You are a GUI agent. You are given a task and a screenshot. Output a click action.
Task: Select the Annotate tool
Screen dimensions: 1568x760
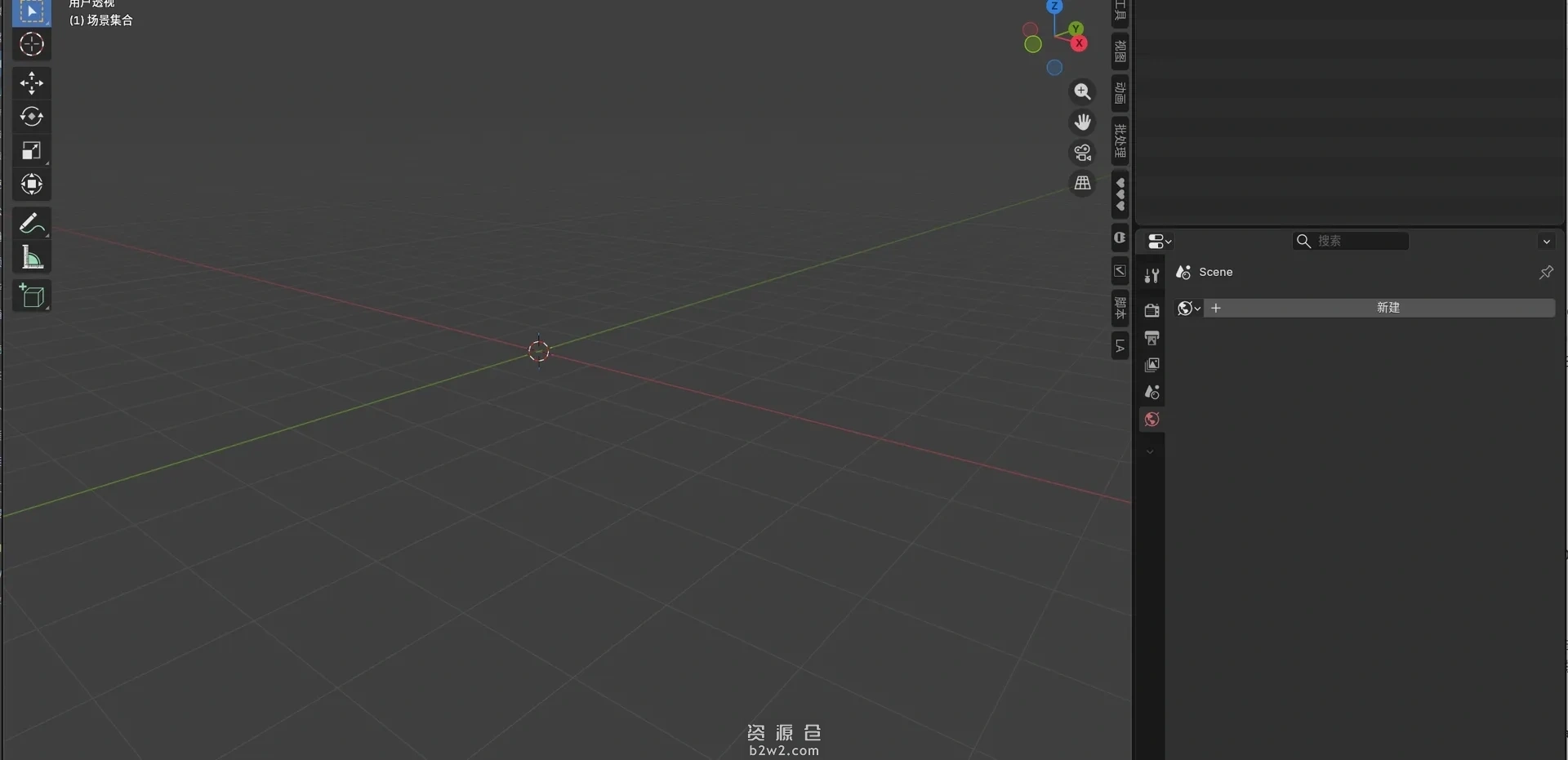[x=31, y=222]
